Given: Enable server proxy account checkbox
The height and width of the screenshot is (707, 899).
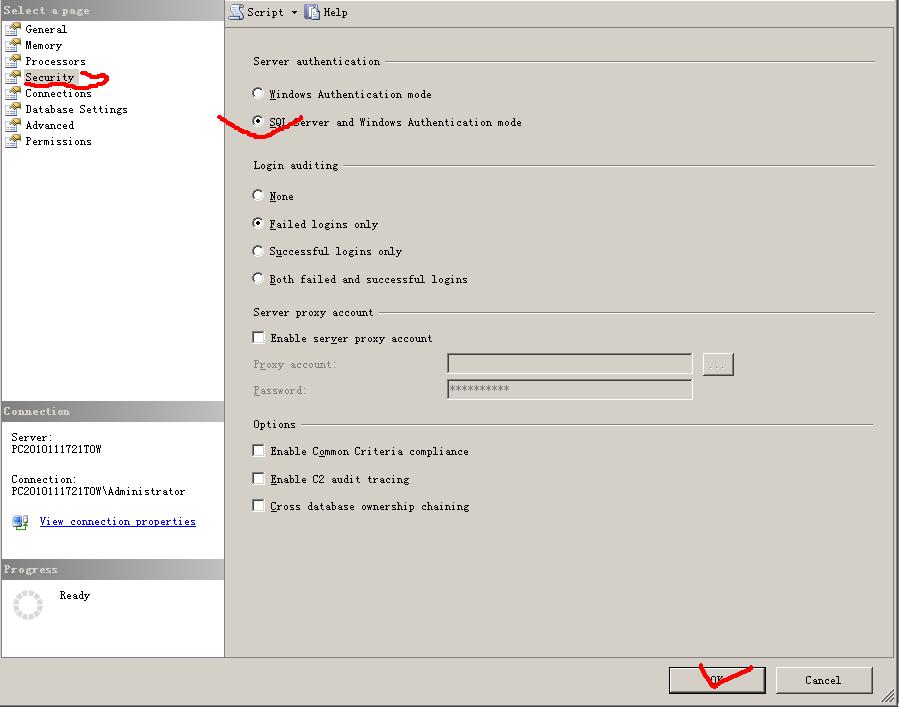Looking at the screenshot, I should 259,338.
